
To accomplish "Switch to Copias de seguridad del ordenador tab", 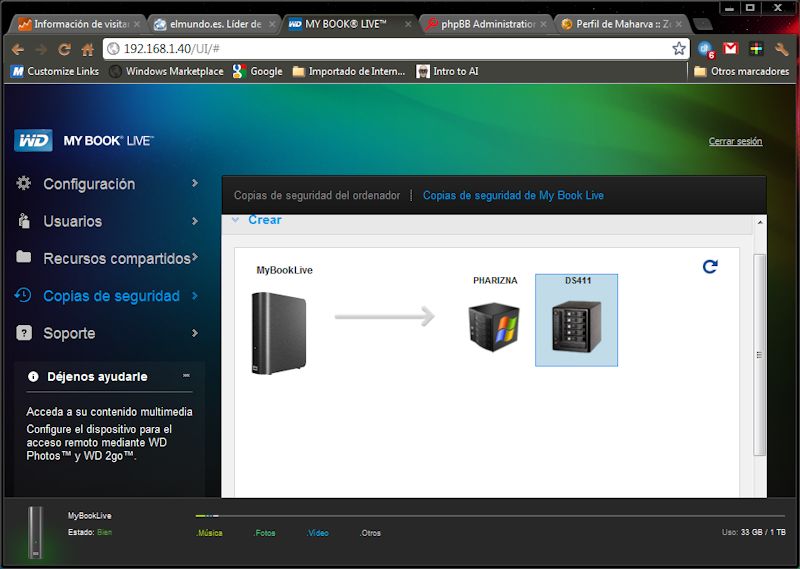I will pos(317,195).
